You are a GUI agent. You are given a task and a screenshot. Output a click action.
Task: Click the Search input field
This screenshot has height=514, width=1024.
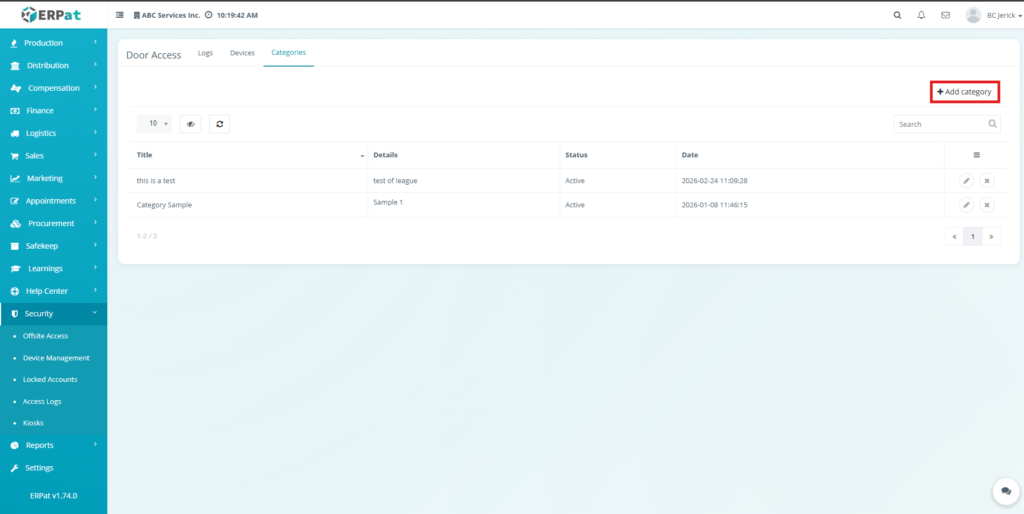pyautogui.click(x=940, y=124)
